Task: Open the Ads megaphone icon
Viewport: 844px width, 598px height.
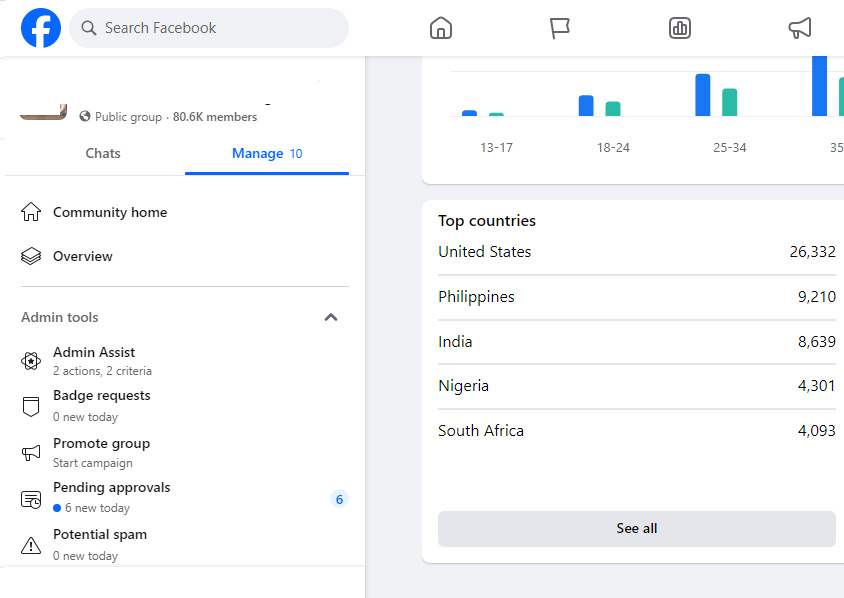Action: (x=800, y=28)
